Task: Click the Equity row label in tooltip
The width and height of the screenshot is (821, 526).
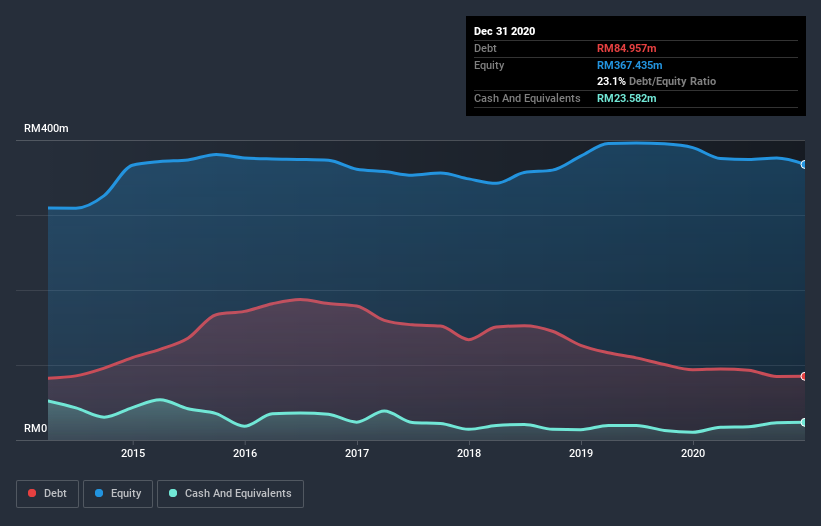Action: (x=489, y=65)
